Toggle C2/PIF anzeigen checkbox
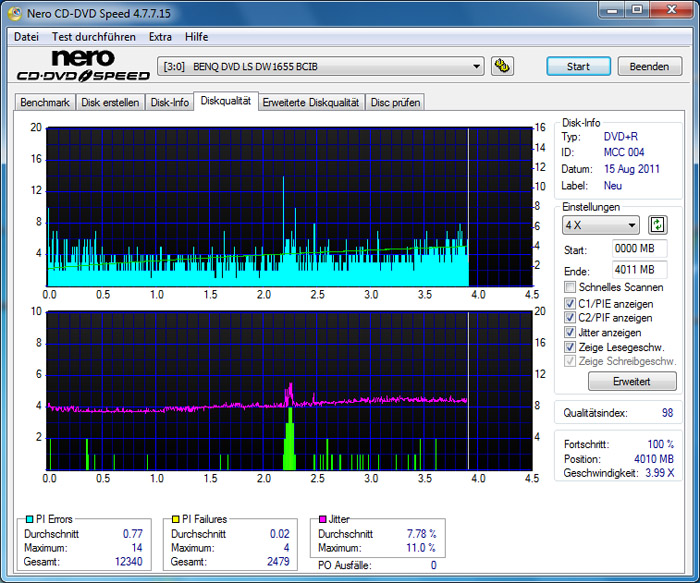Image resolution: width=700 pixels, height=583 pixels. pos(570,318)
